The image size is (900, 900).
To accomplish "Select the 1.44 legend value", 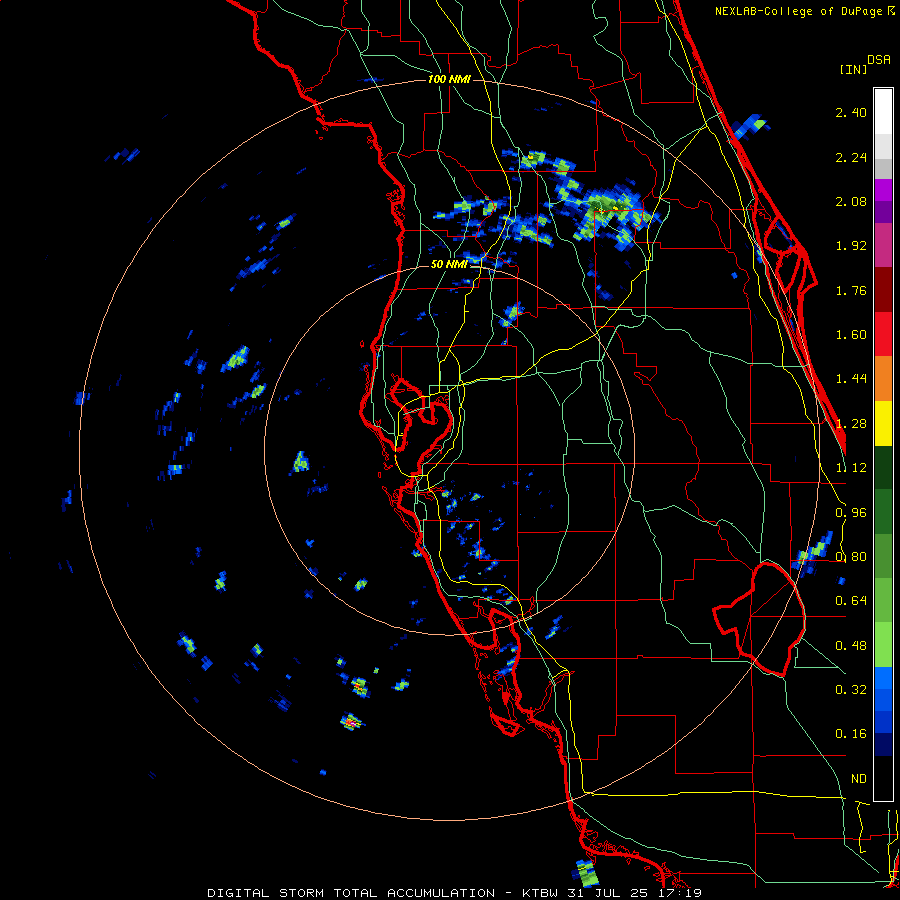I will coord(851,379).
